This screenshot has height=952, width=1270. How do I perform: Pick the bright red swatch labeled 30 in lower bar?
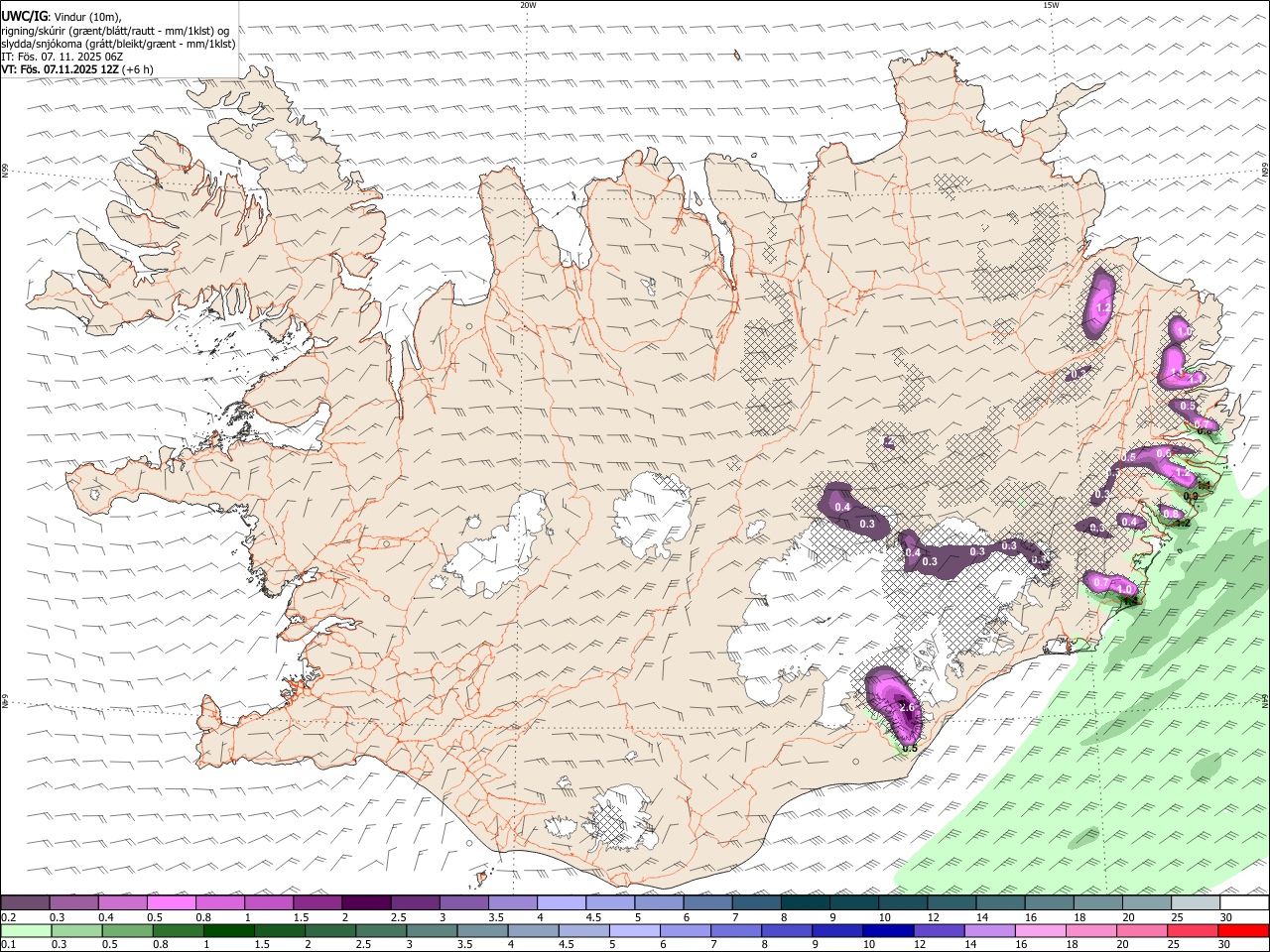click(1244, 931)
